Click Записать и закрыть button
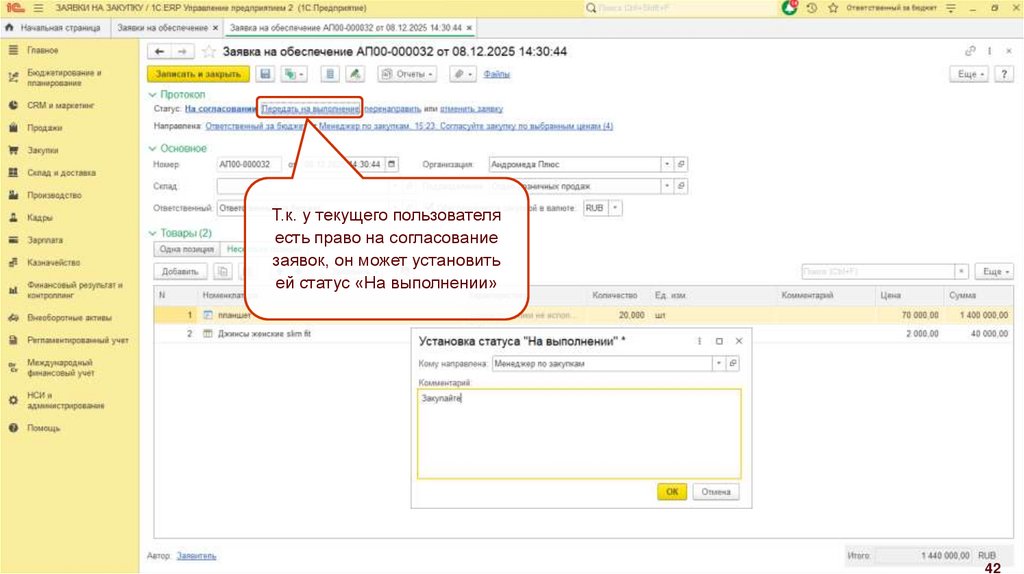The width and height of the screenshot is (1024, 574). coord(199,74)
